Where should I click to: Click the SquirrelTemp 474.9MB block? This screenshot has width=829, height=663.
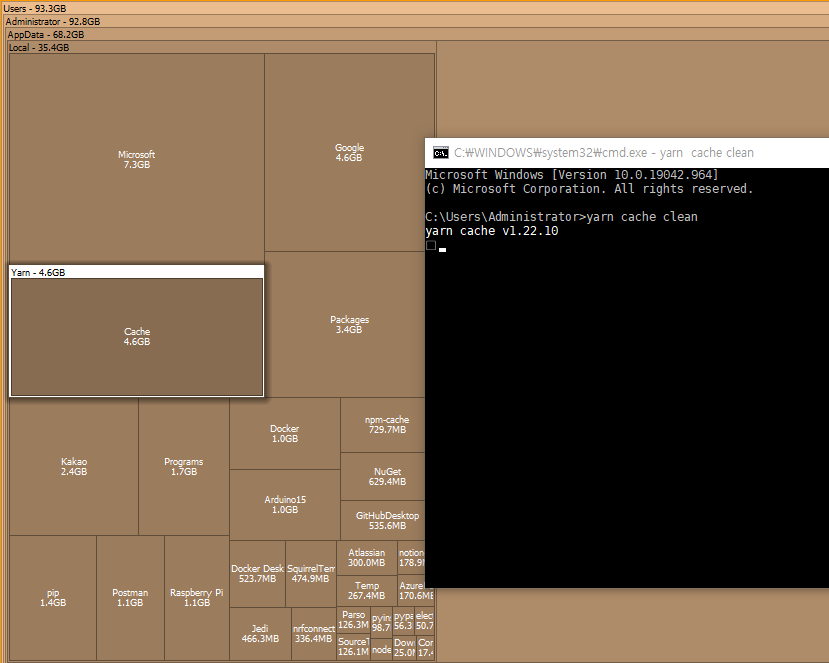click(310, 574)
